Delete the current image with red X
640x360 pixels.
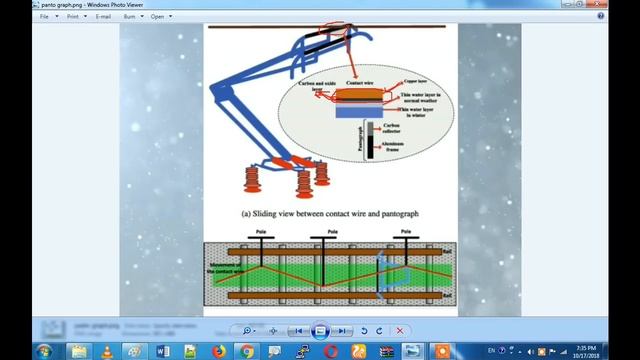click(400, 331)
